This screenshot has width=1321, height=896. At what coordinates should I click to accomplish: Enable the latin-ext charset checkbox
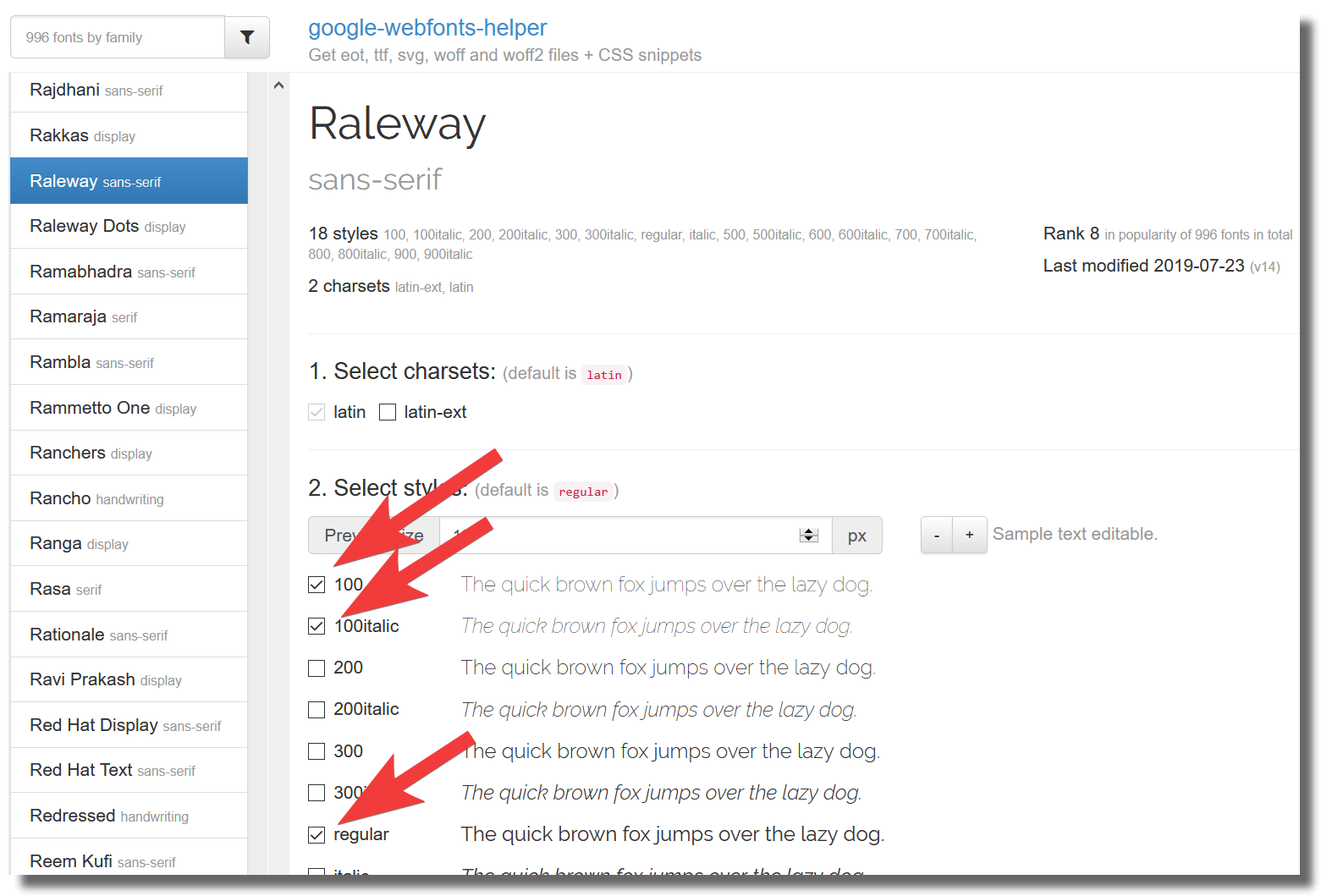tap(388, 412)
